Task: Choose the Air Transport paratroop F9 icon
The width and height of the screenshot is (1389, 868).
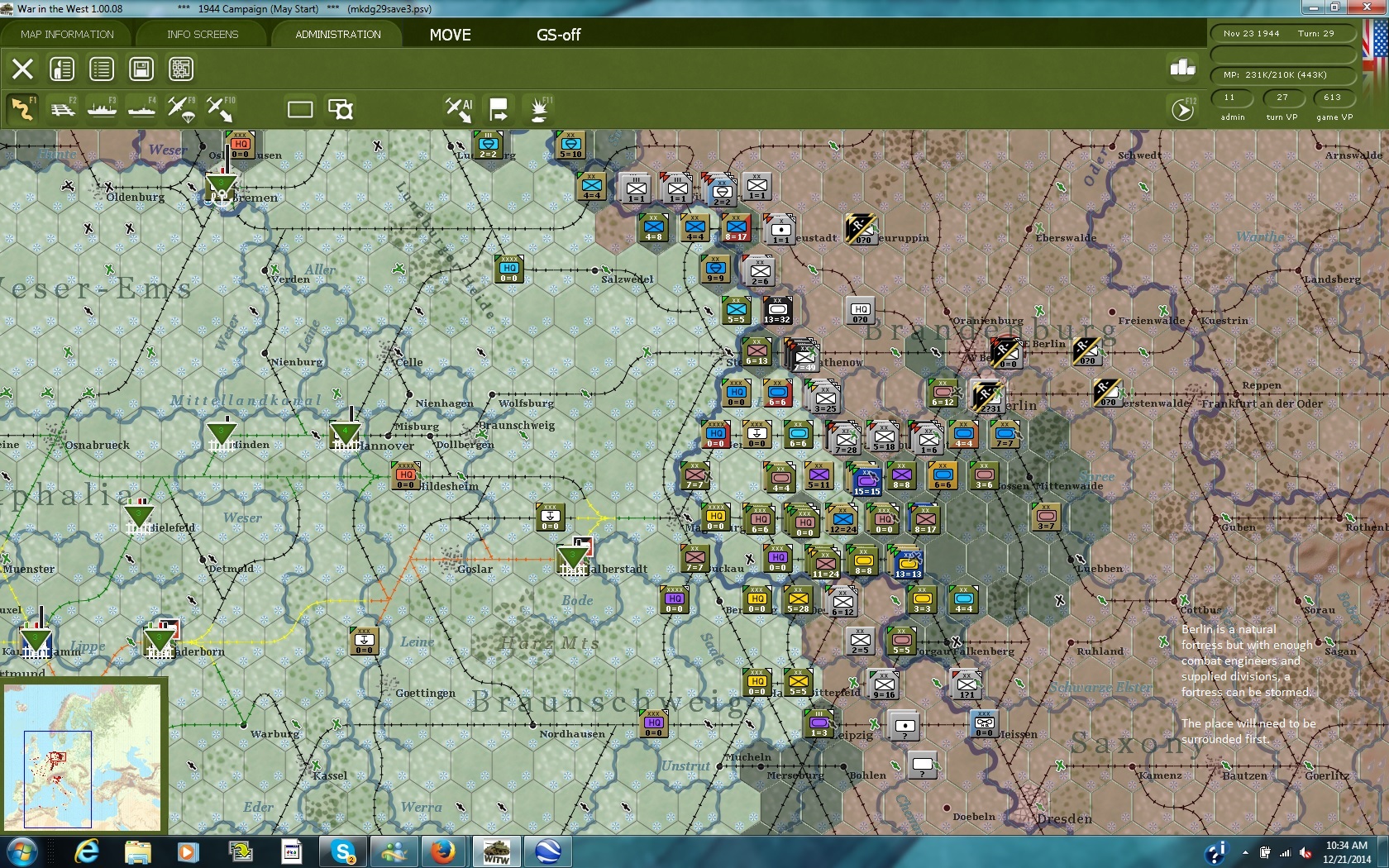Action: point(181,109)
